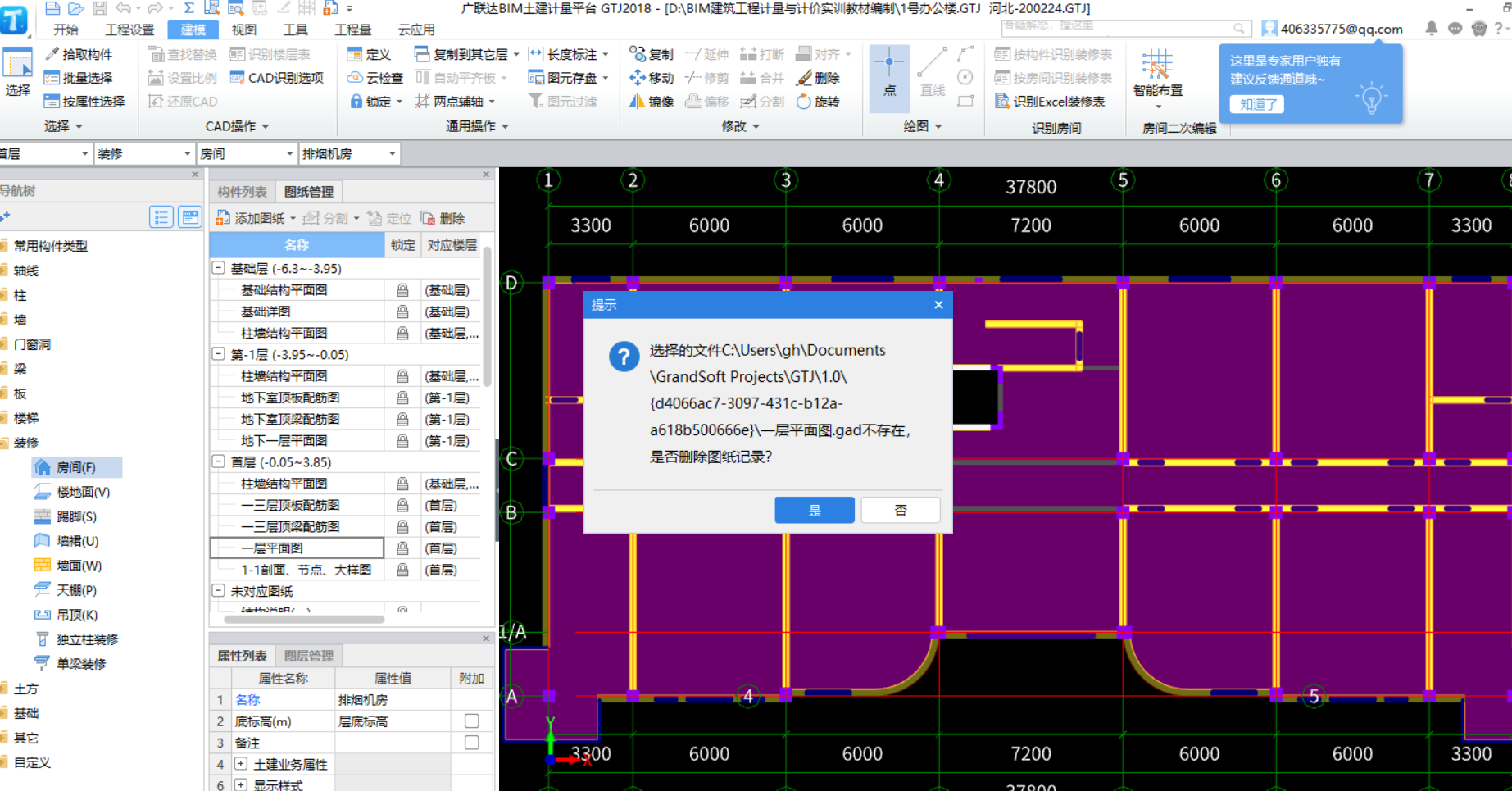Open CAD识别选项

277,78
